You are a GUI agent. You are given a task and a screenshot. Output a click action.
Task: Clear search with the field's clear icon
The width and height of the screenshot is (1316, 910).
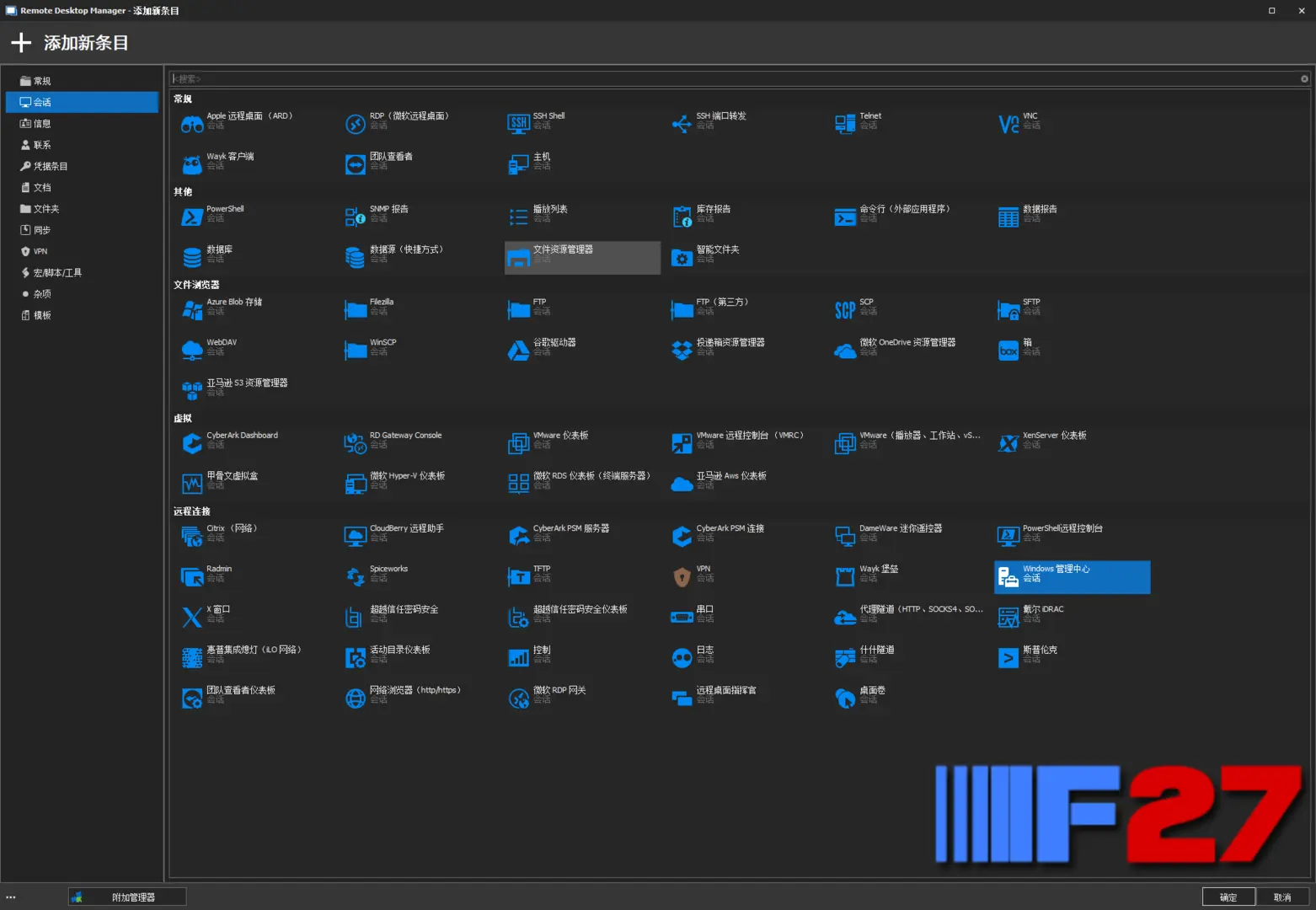pos(1304,78)
